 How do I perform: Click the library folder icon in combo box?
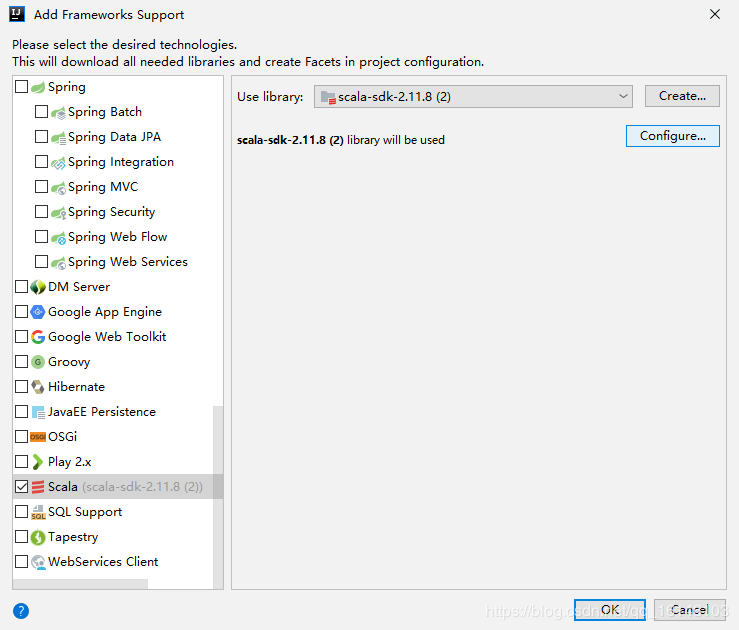(328, 98)
